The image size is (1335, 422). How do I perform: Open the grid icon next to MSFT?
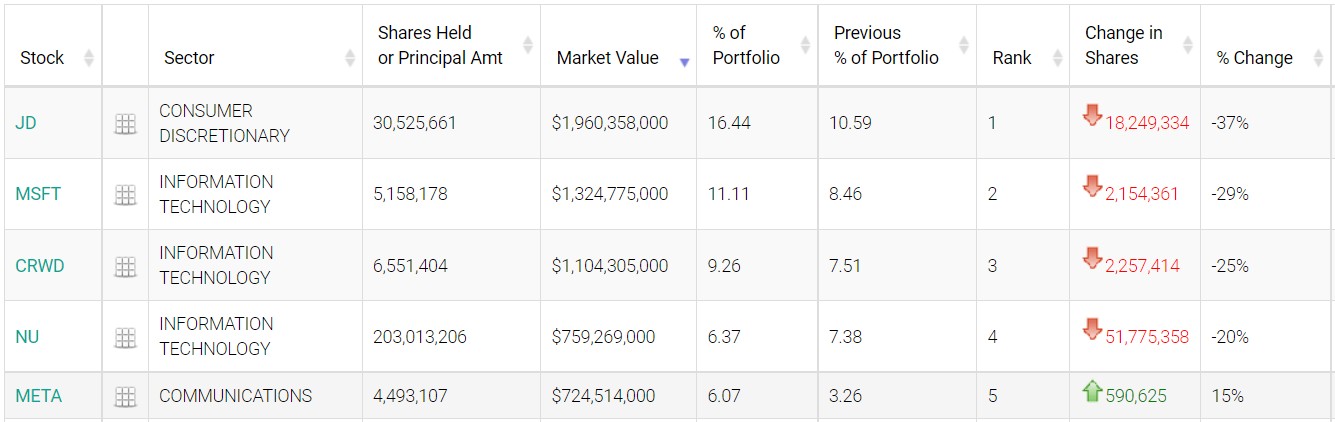(x=125, y=195)
